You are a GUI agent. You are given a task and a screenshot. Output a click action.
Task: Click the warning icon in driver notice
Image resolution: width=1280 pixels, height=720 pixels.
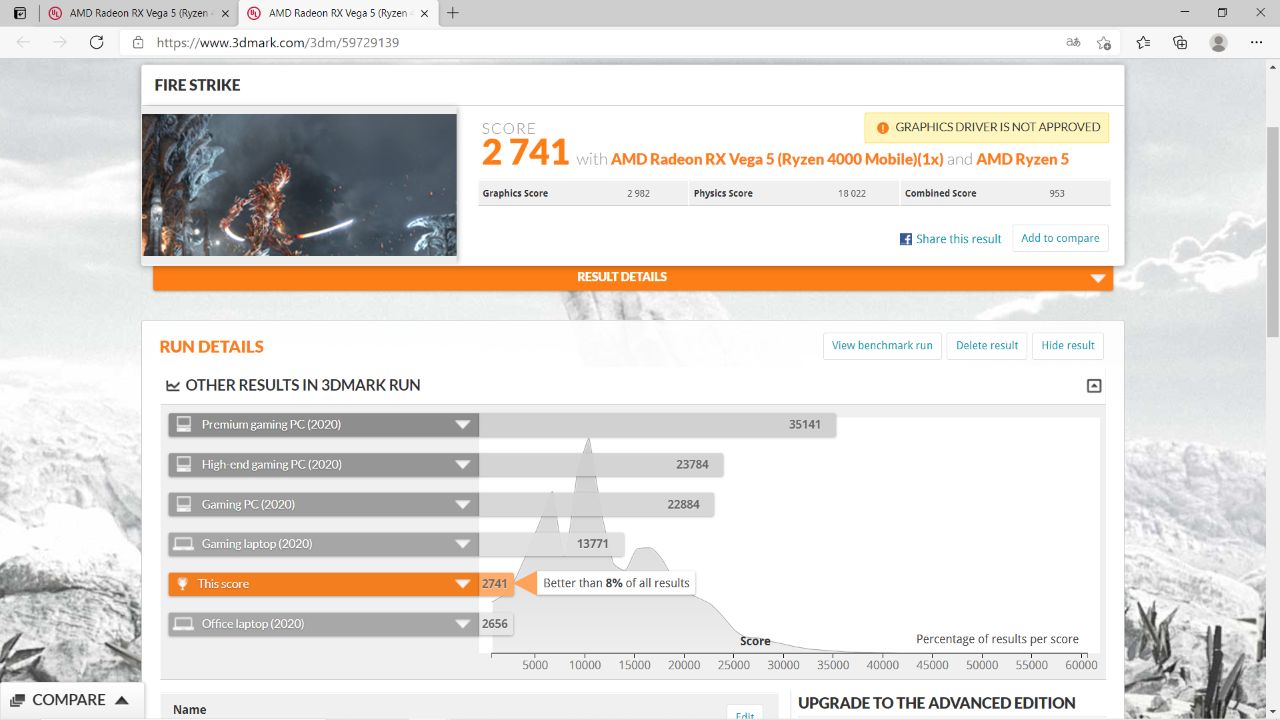point(882,127)
